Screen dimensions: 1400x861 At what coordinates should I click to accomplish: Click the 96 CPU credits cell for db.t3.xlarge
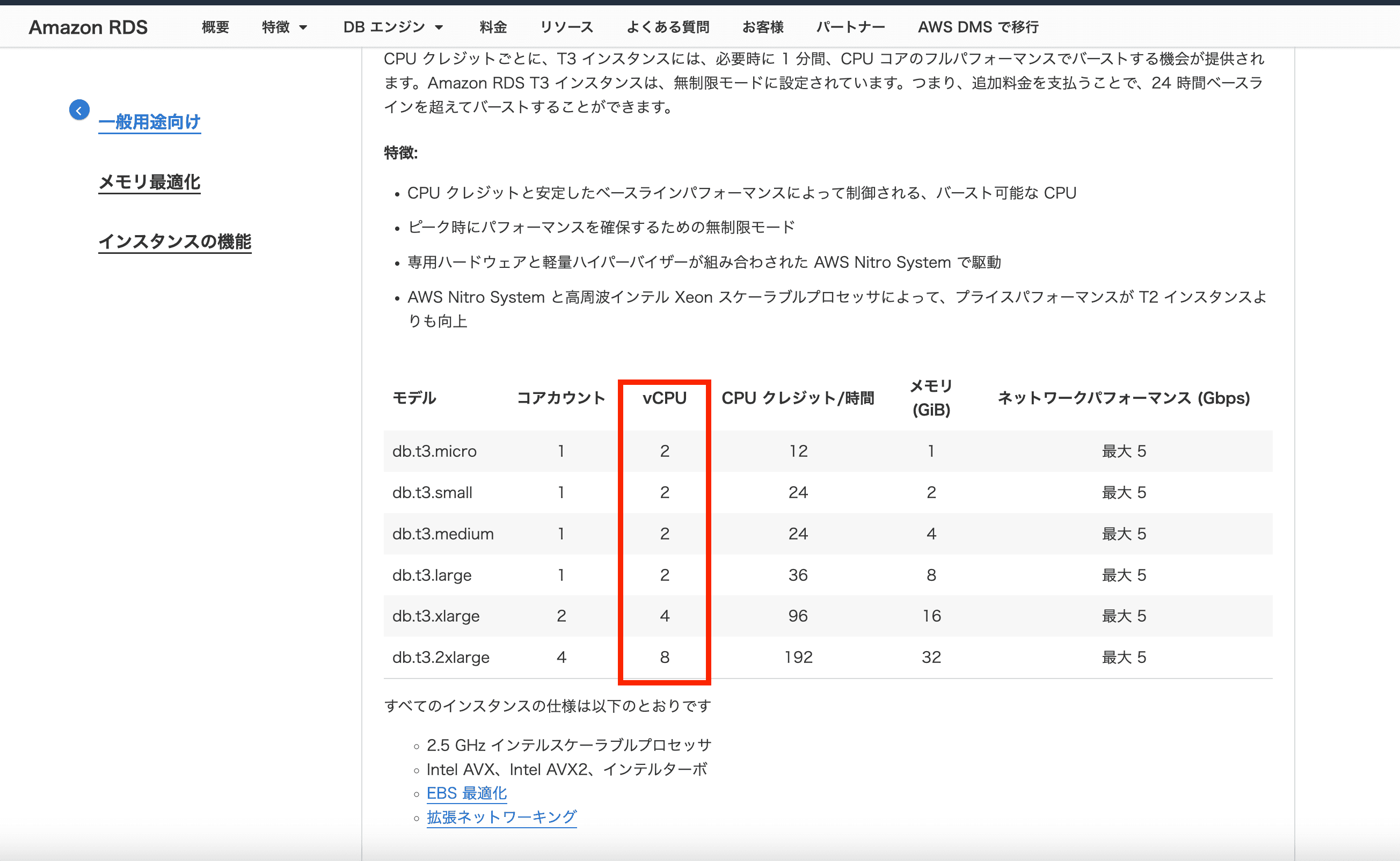pos(798,616)
